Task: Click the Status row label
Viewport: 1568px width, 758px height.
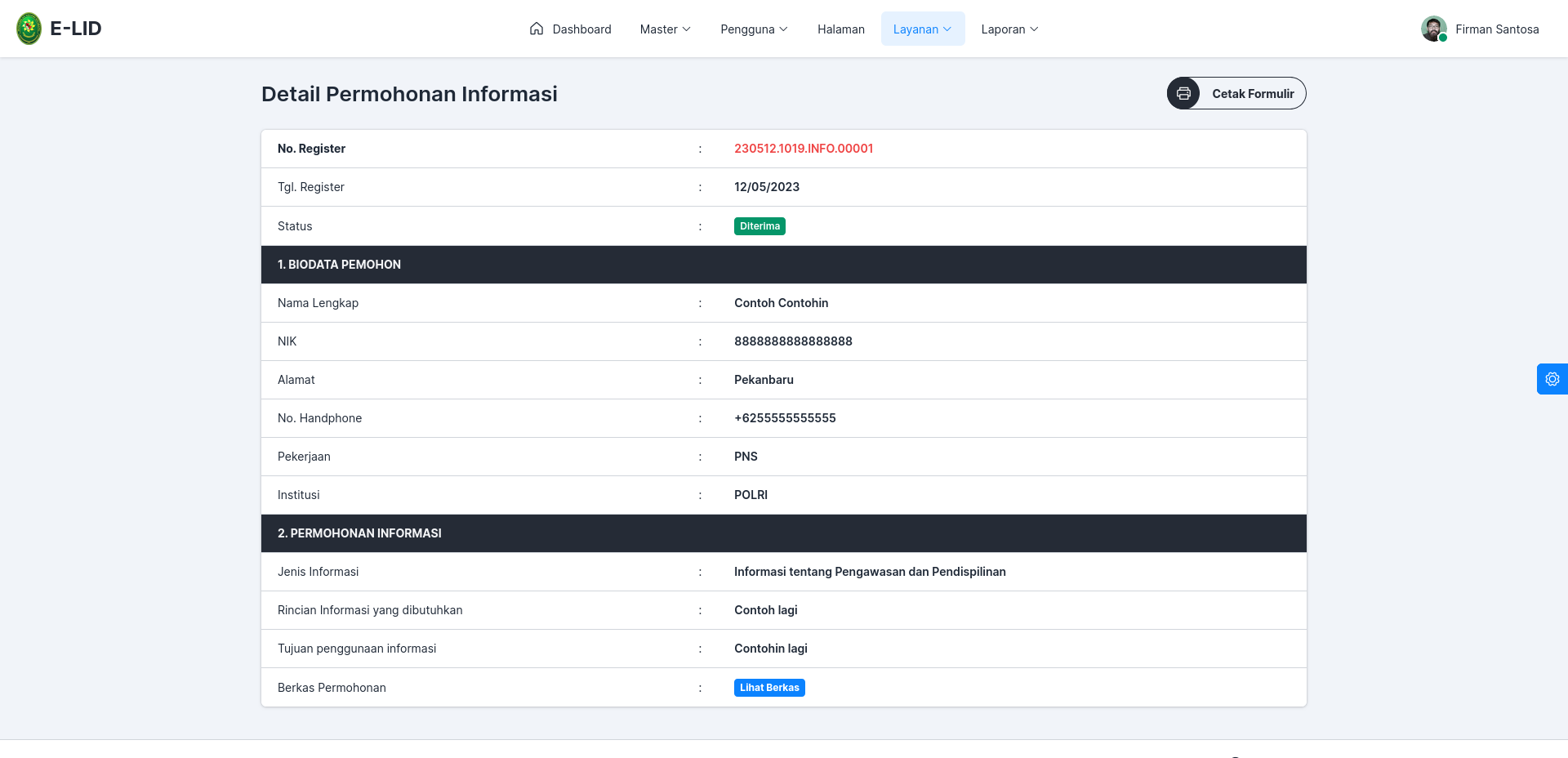Action: [295, 226]
